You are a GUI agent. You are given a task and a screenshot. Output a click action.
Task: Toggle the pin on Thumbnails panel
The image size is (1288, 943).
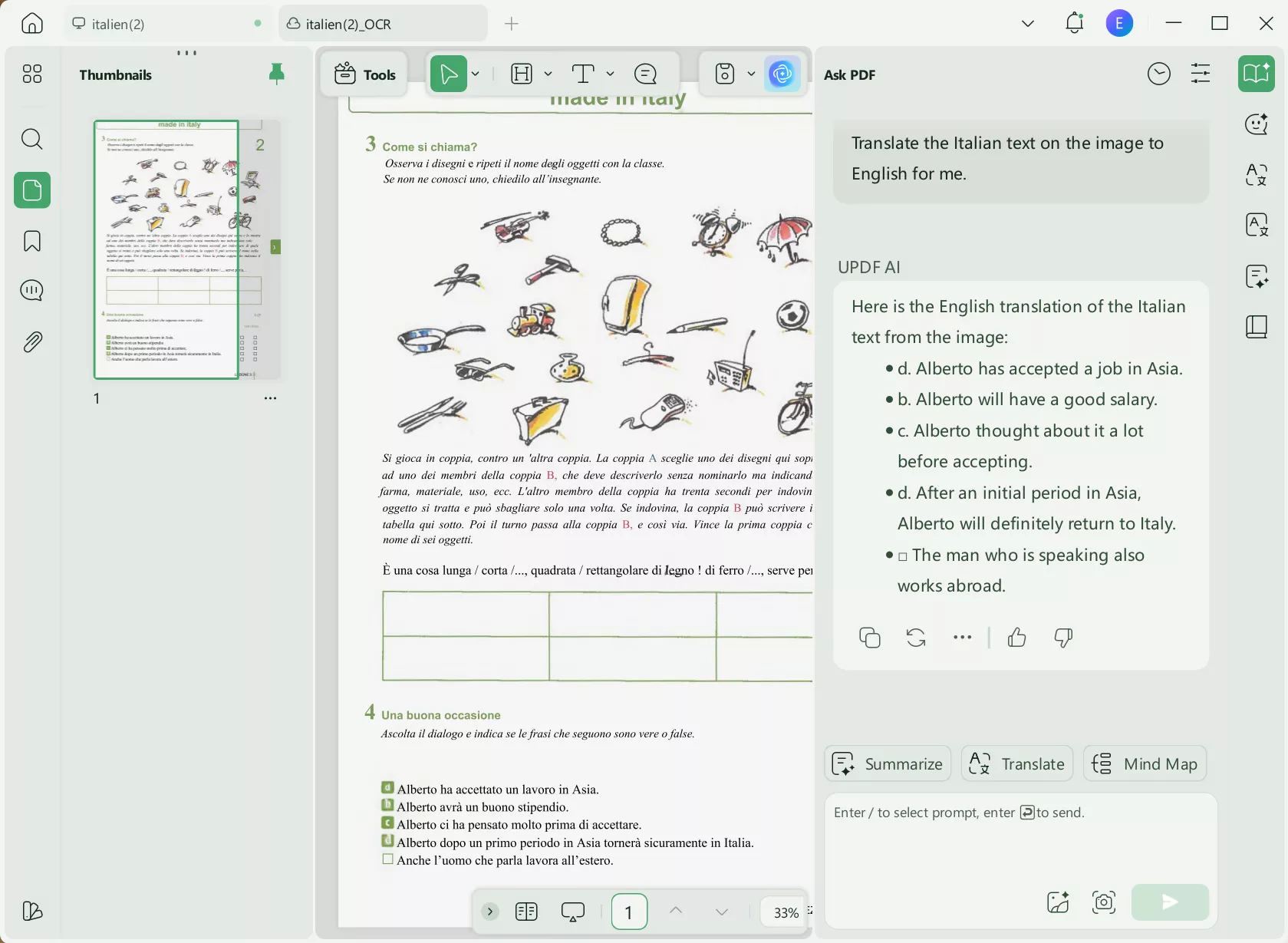pos(276,74)
